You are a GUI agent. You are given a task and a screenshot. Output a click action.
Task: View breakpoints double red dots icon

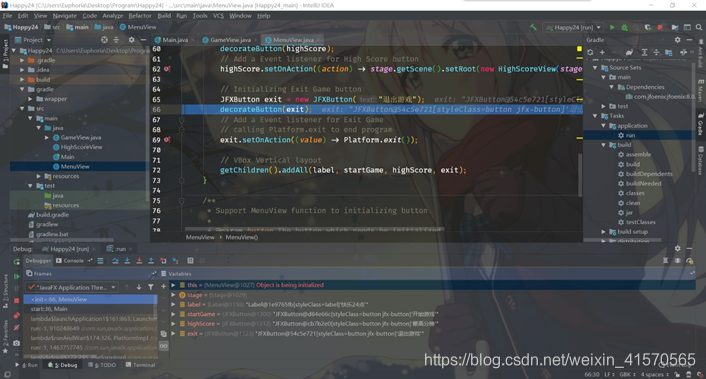click(x=17, y=316)
